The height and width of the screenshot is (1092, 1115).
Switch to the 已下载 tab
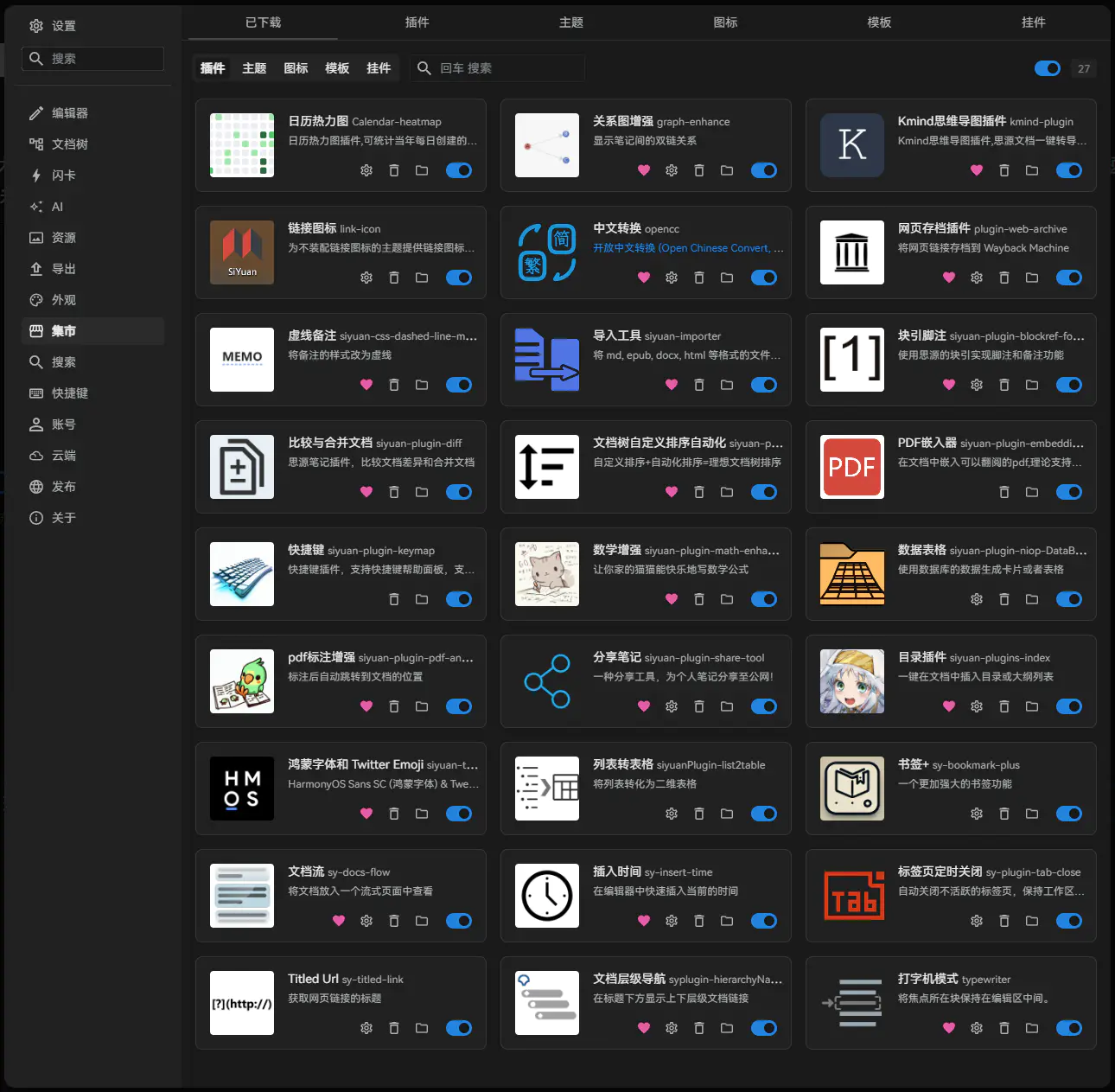coord(263,22)
